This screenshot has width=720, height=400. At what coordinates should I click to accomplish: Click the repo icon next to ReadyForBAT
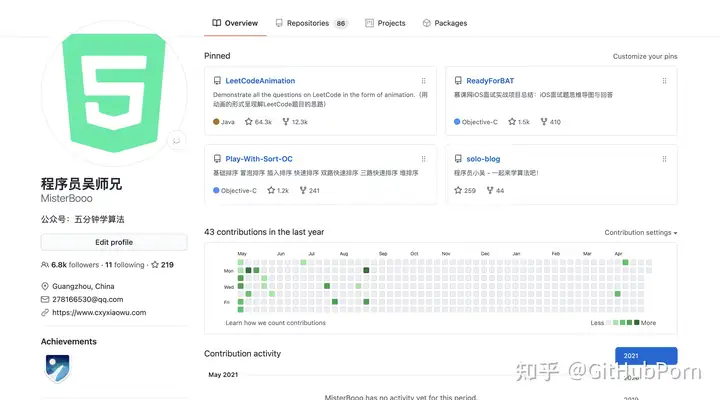click(x=458, y=81)
